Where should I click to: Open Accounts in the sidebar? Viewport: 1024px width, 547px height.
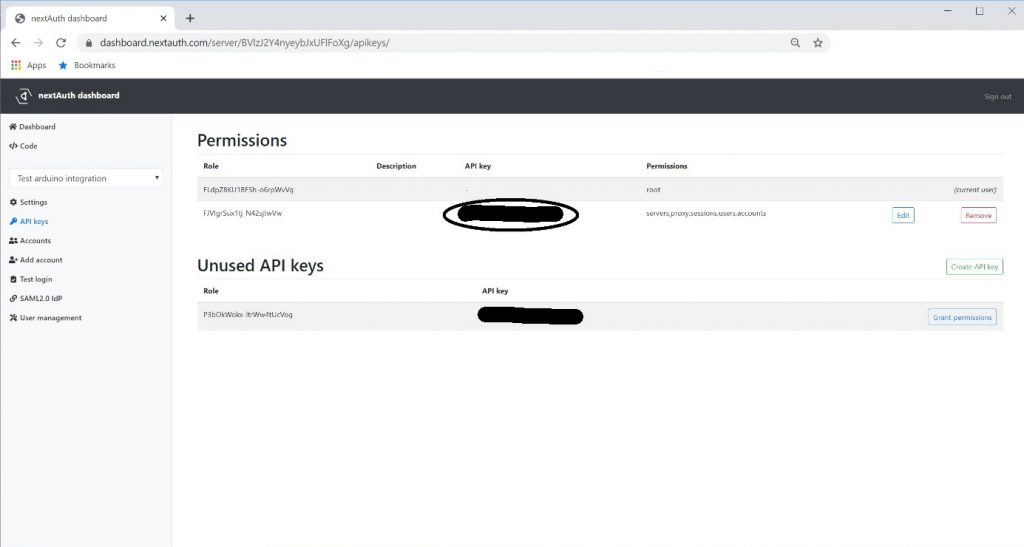pos(35,241)
